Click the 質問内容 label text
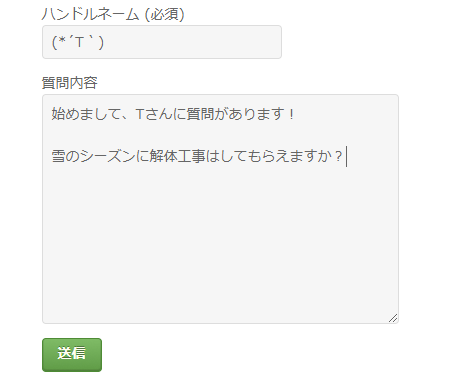Image resolution: width=451 pixels, height=388 pixels. 69,82
